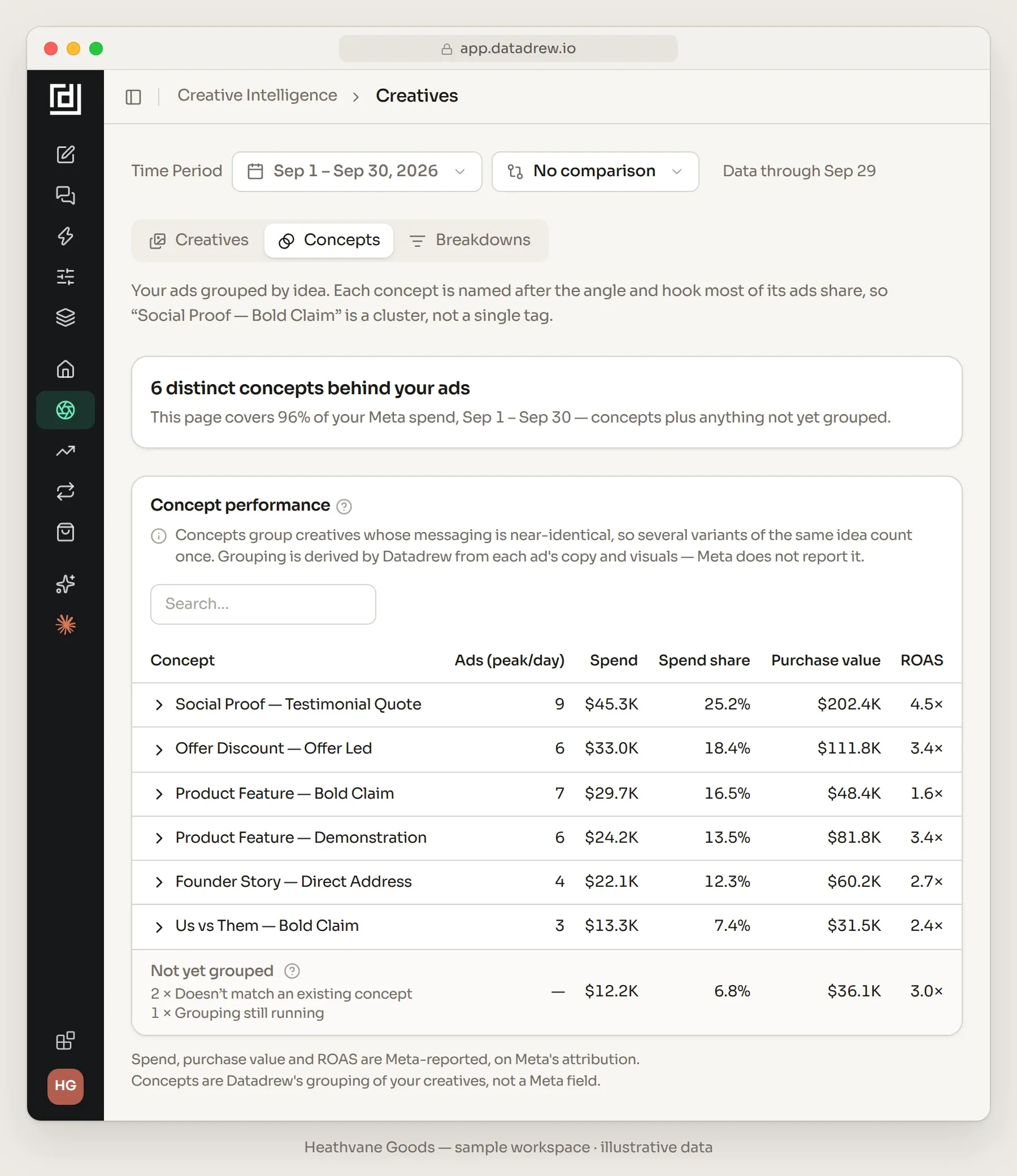
Task: Click the macOS green fullscreen window button
Action: click(x=96, y=49)
